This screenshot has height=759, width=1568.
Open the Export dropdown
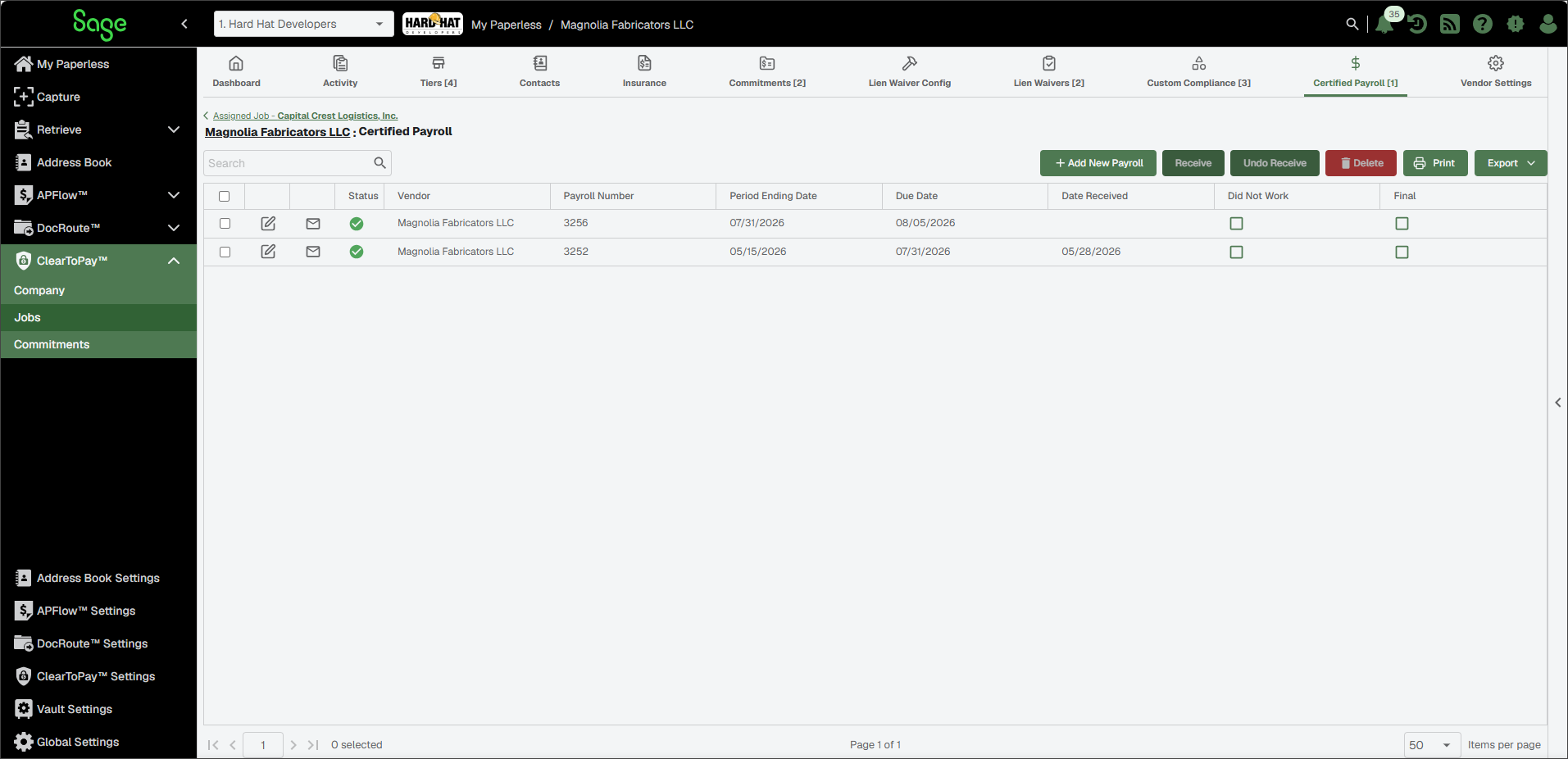[x=1511, y=163]
